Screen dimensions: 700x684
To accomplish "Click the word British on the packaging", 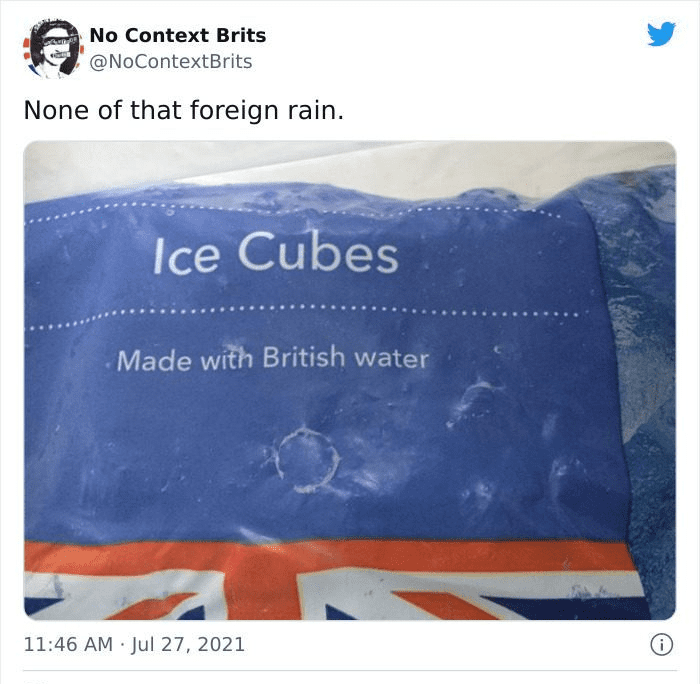I will (x=304, y=357).
